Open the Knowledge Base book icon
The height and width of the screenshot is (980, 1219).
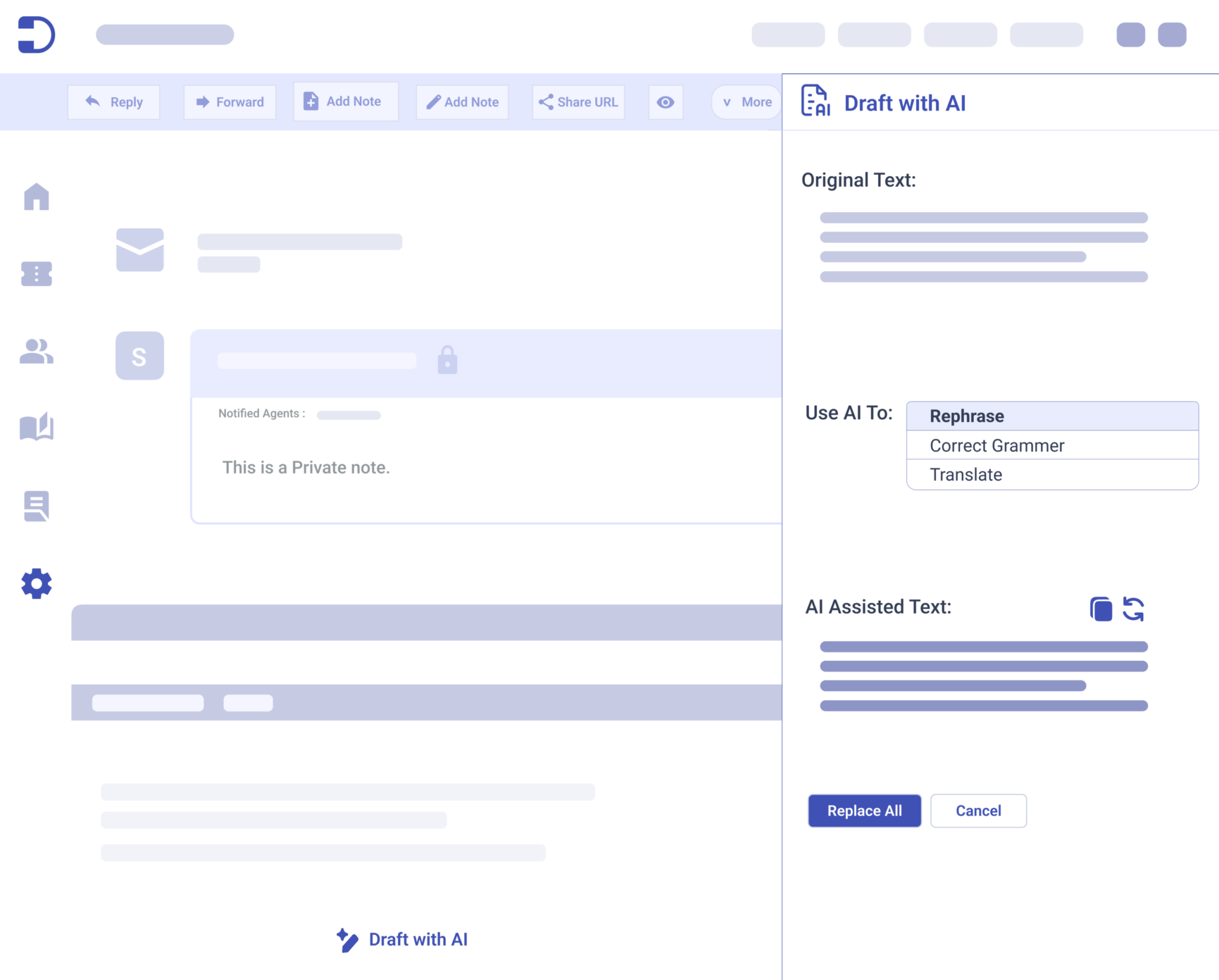[x=36, y=427]
